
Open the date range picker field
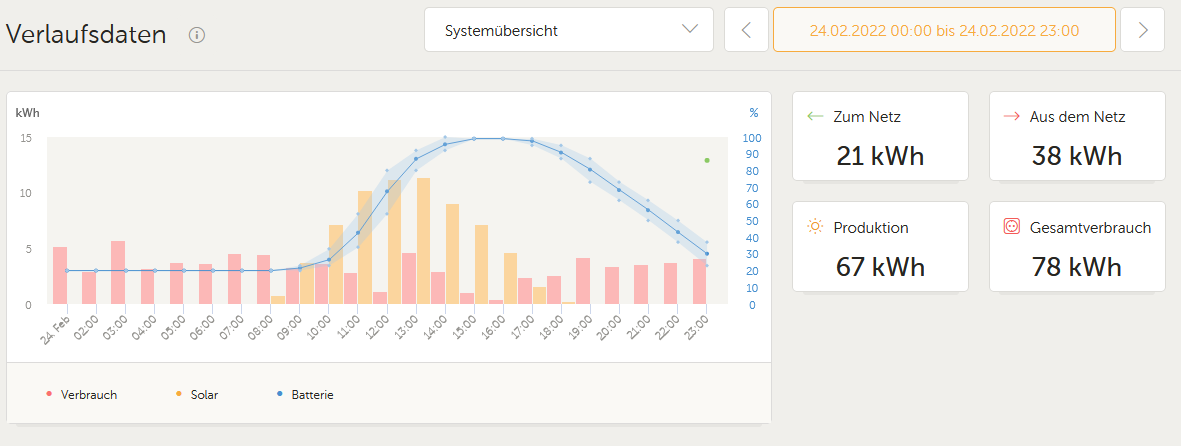[943, 30]
